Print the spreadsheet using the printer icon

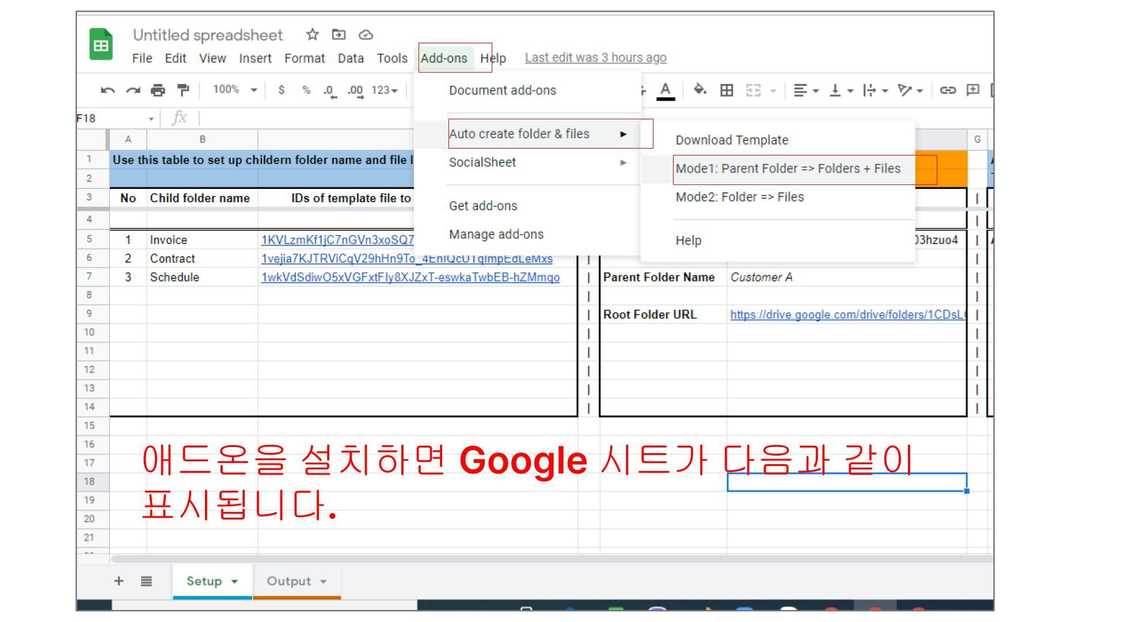[157, 90]
